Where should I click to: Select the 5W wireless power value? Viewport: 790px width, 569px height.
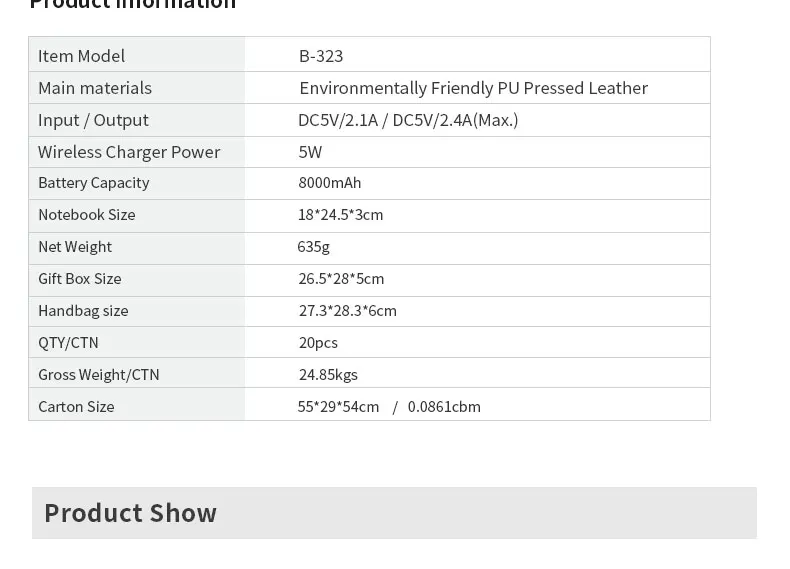310,152
